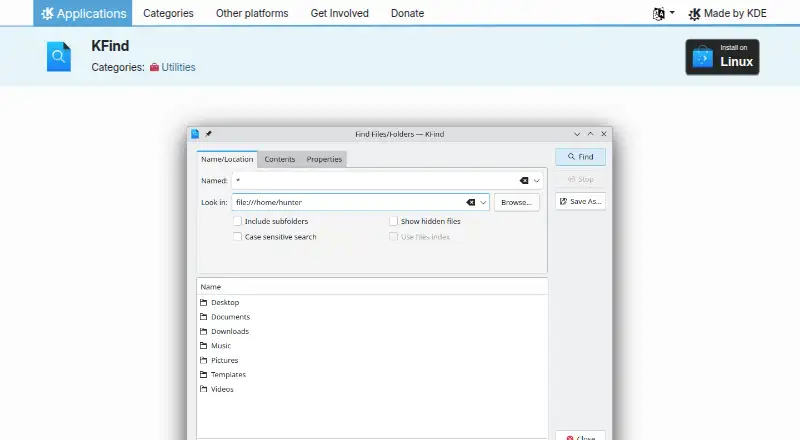Click the KDE gear logo in Applications

47,13
